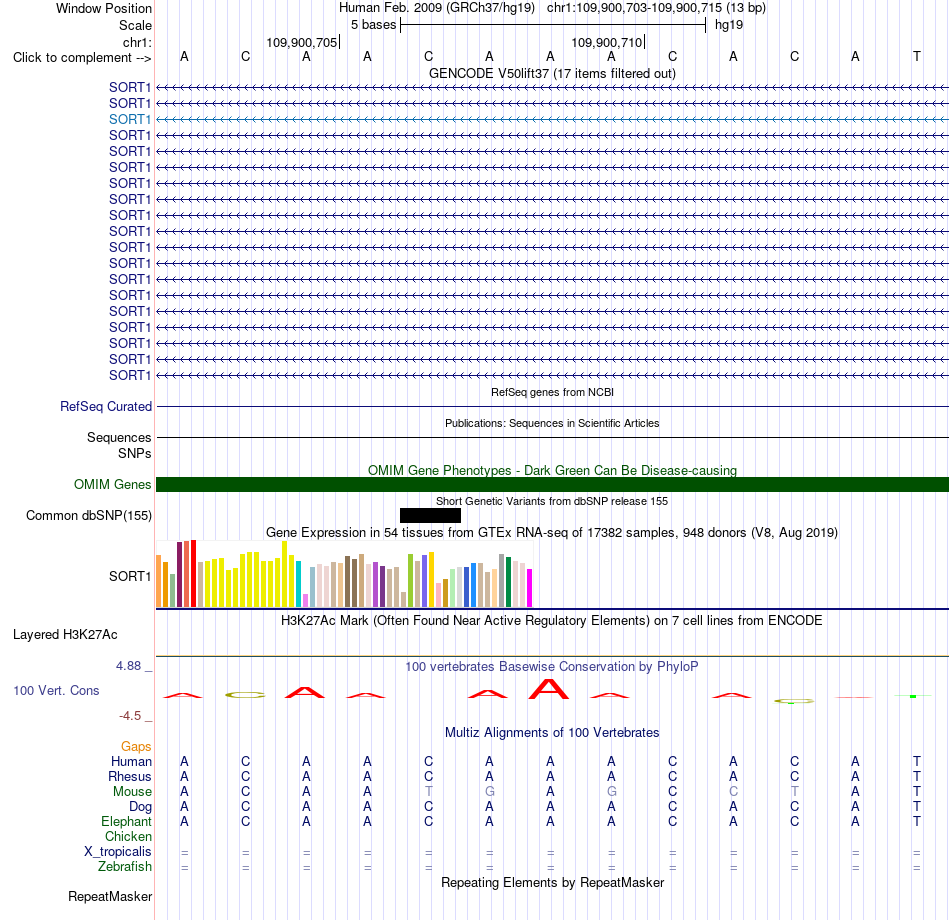Select the Rhesus alignment row label
The width and height of the screenshot is (950, 920).
pos(130,776)
